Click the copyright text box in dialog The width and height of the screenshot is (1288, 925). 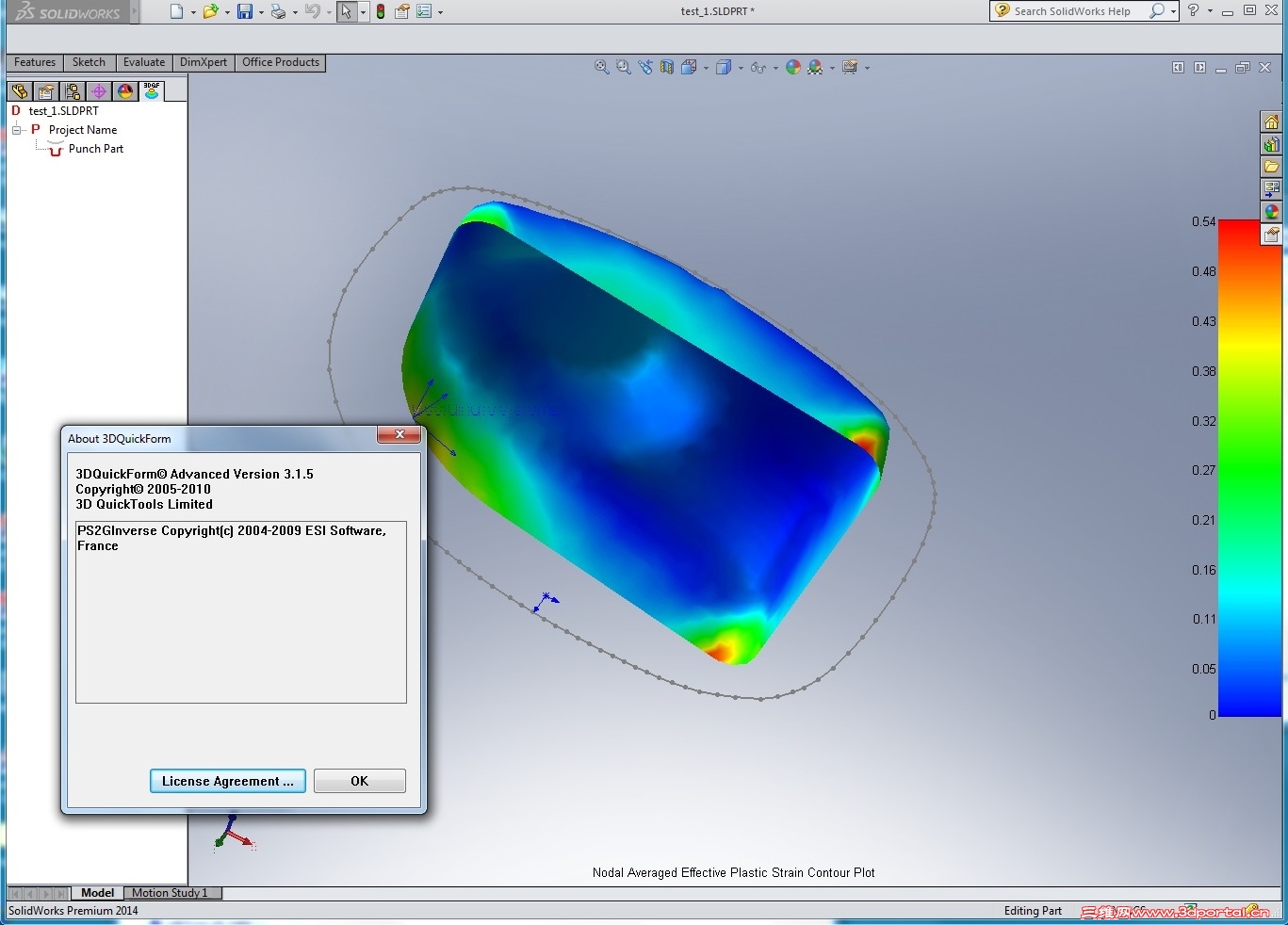[x=241, y=611]
